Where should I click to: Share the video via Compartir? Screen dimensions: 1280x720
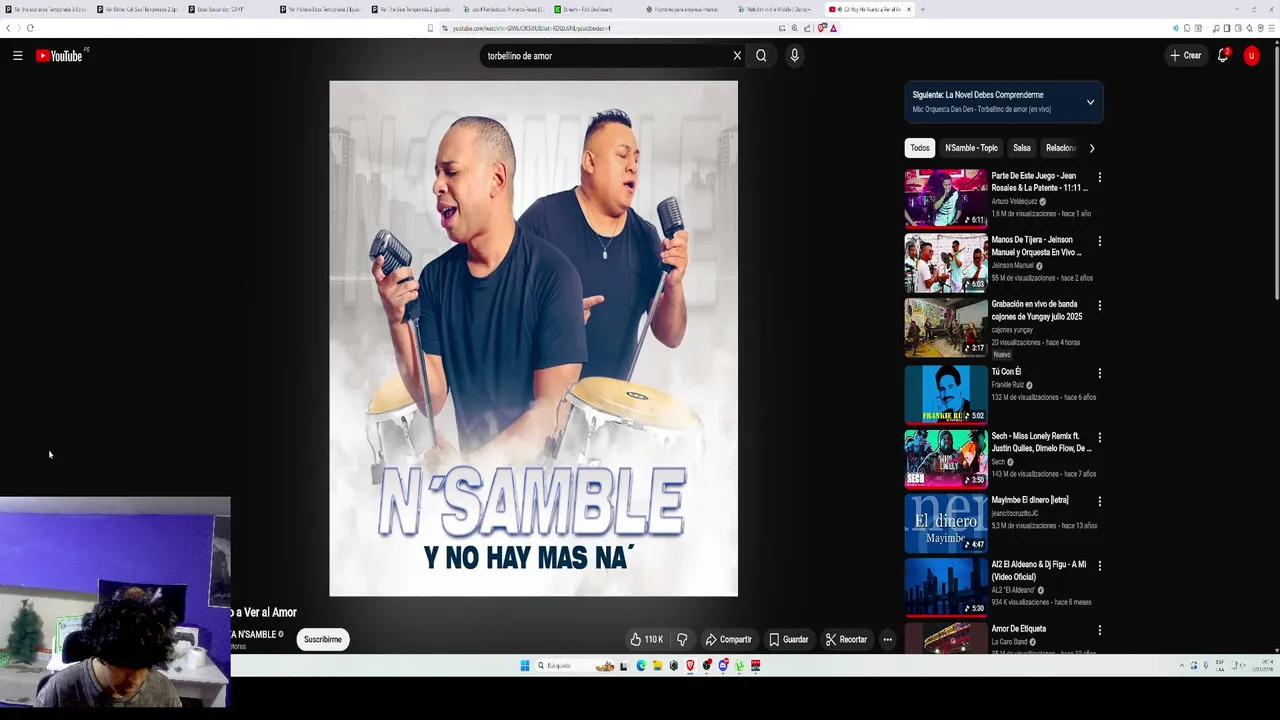[x=728, y=639]
